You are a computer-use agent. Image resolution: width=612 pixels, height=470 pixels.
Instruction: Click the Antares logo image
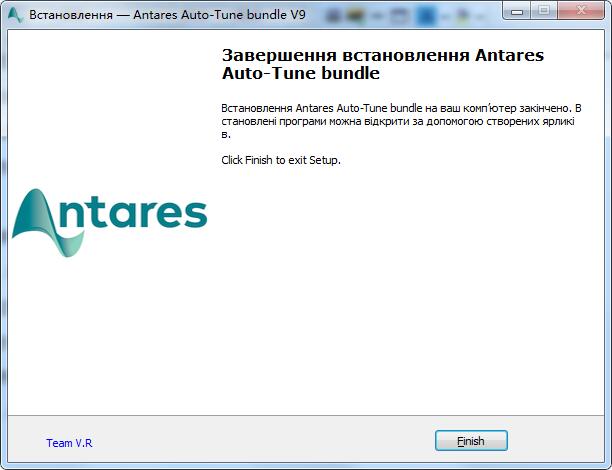110,222
